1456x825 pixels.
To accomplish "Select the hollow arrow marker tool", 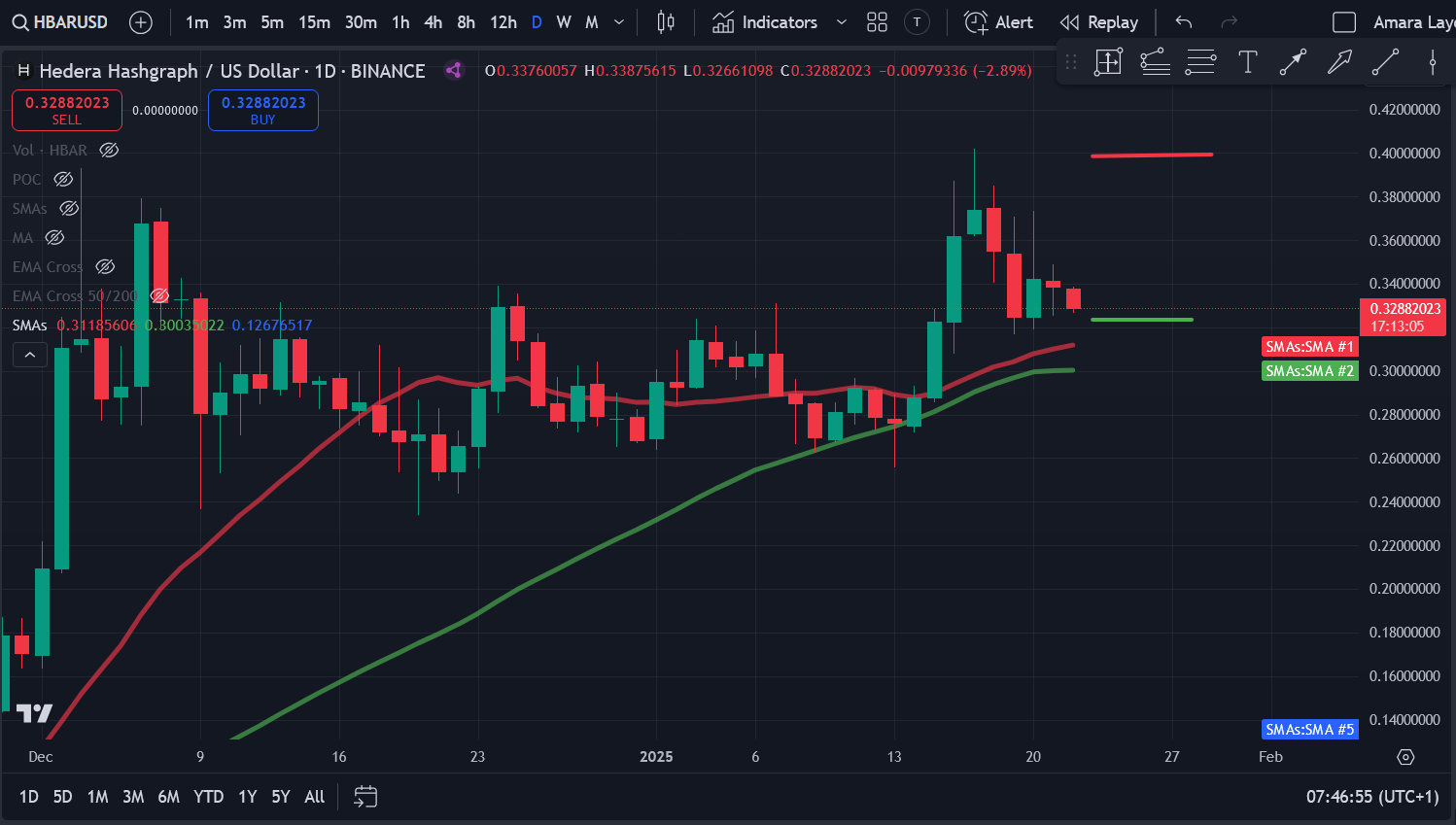I will tap(1339, 62).
